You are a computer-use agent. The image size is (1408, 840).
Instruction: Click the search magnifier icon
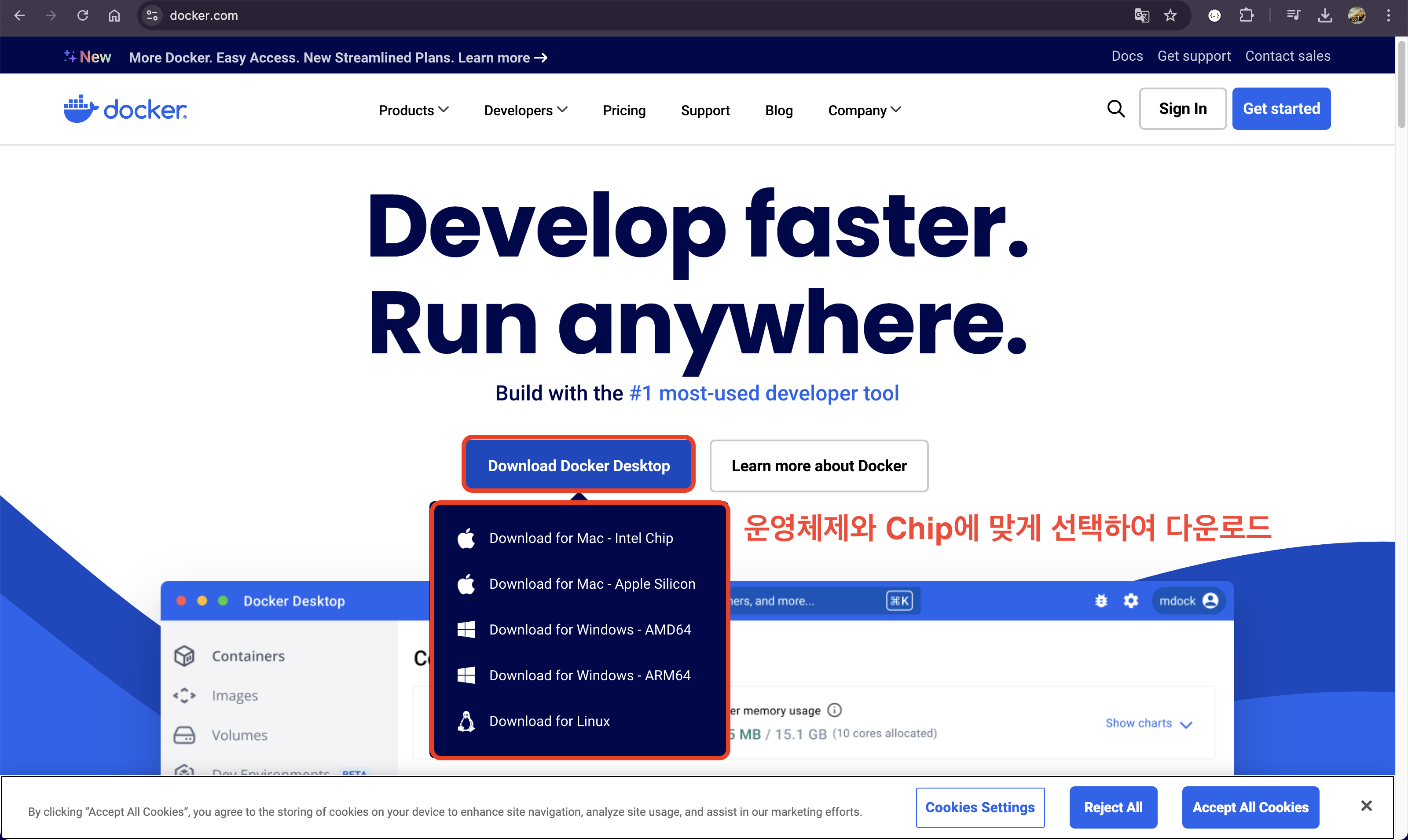(x=1115, y=109)
